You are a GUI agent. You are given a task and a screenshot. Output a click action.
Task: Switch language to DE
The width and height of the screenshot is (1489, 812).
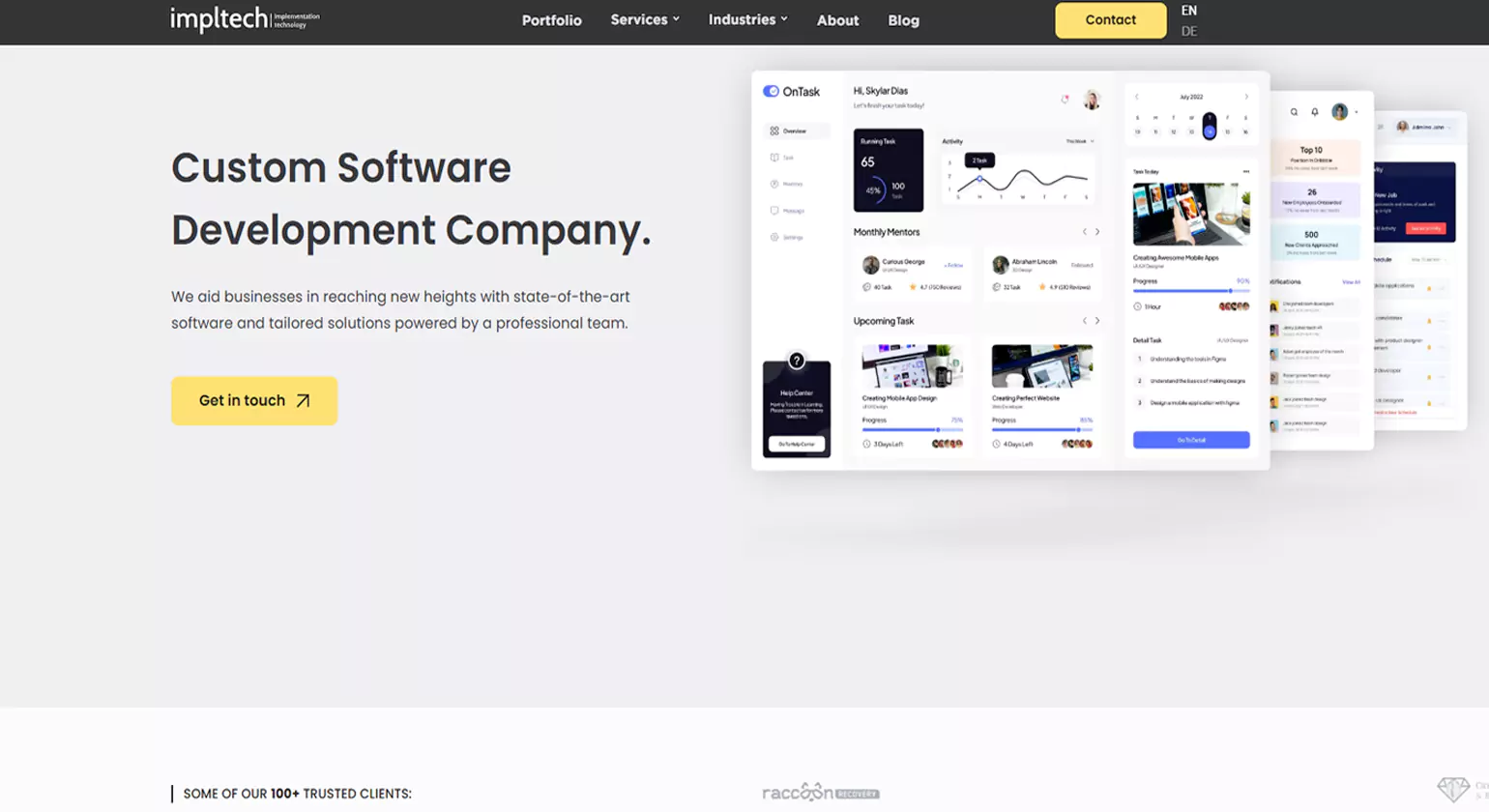click(x=1188, y=31)
